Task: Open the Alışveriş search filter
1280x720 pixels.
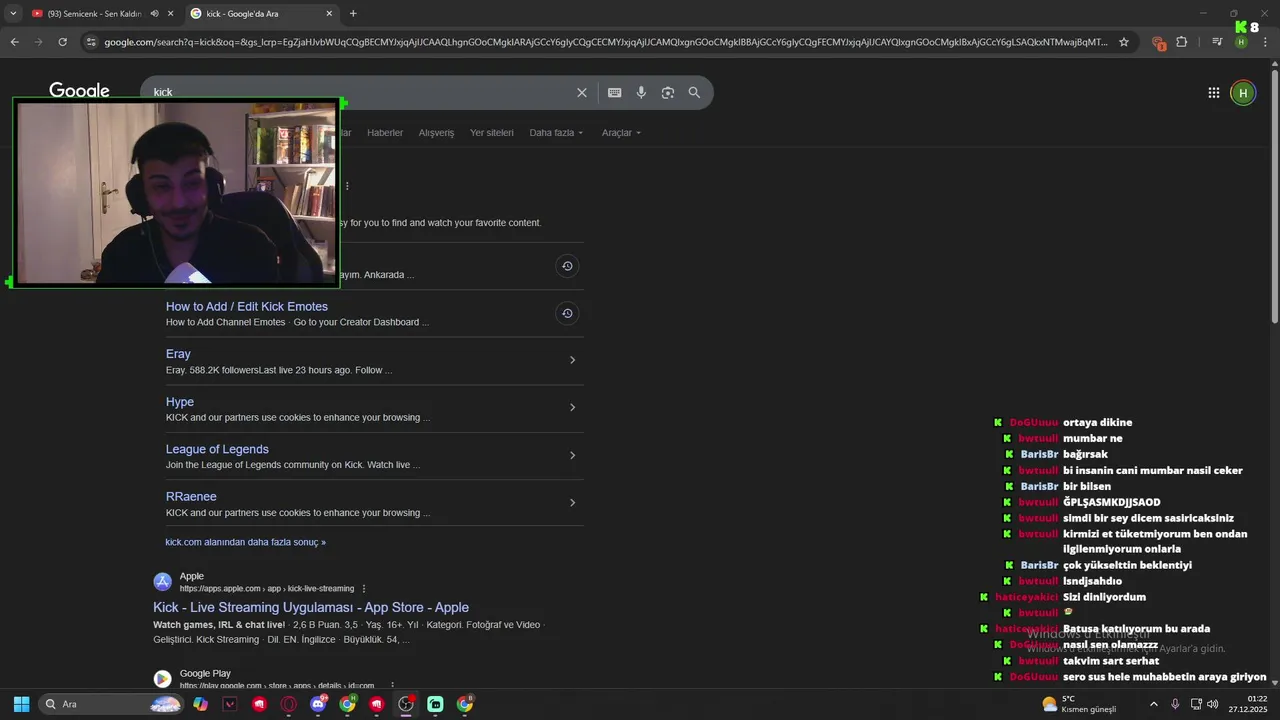Action: [x=436, y=133]
